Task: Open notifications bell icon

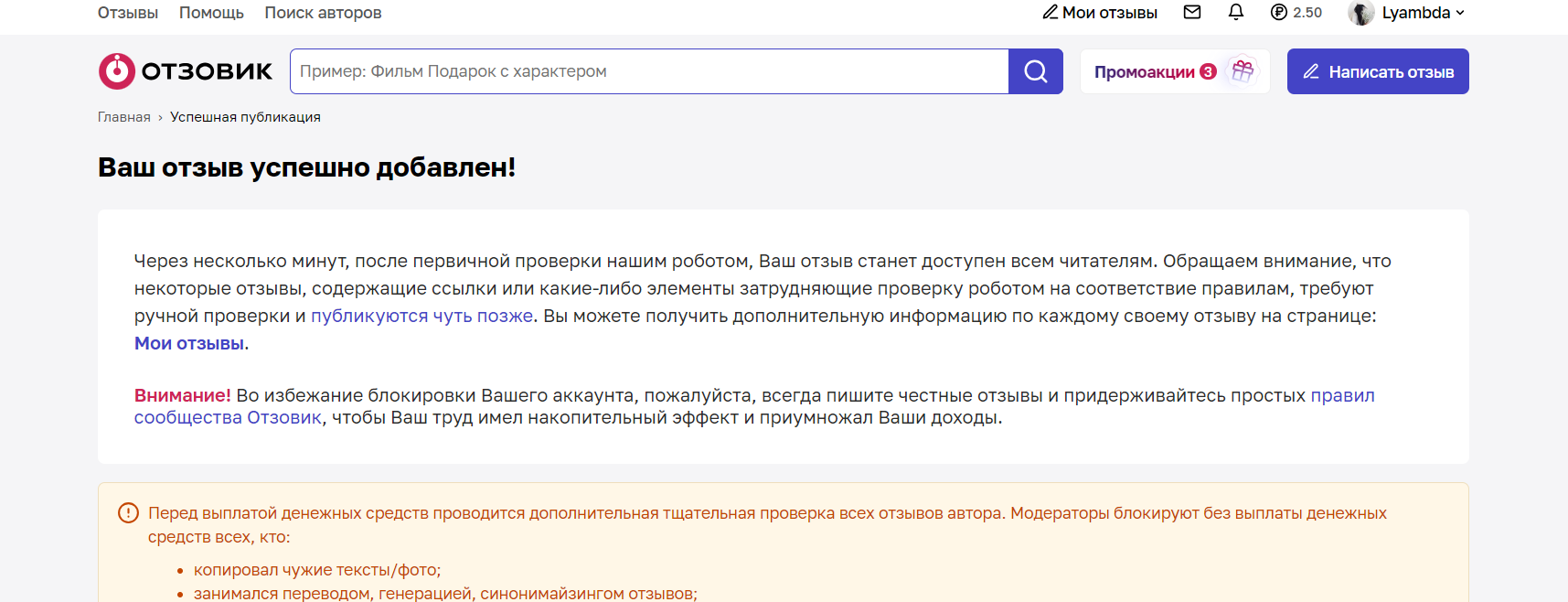Action: pos(1236,12)
